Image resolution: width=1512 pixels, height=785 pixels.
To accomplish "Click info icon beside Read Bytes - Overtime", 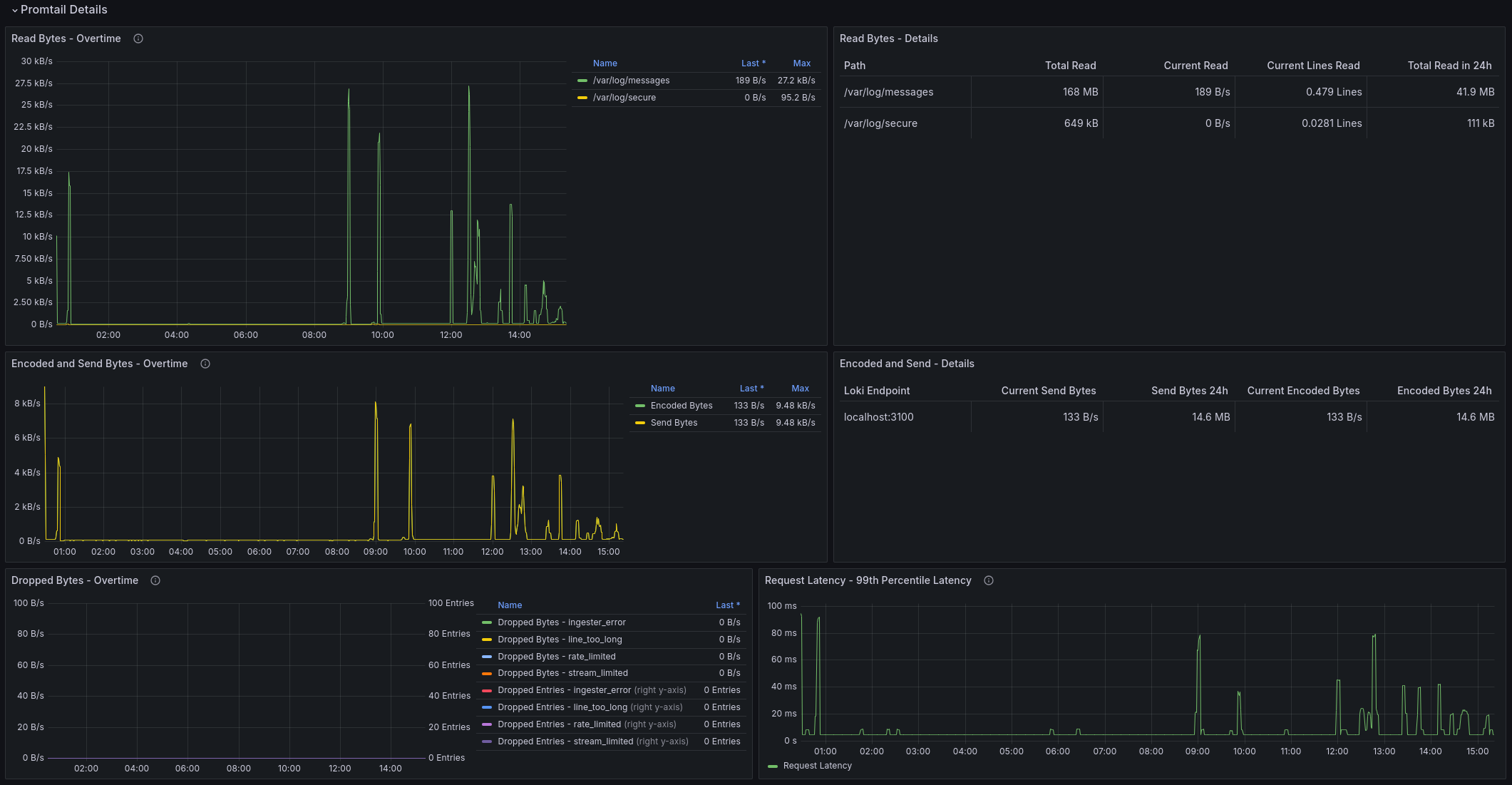I will pyautogui.click(x=138, y=39).
